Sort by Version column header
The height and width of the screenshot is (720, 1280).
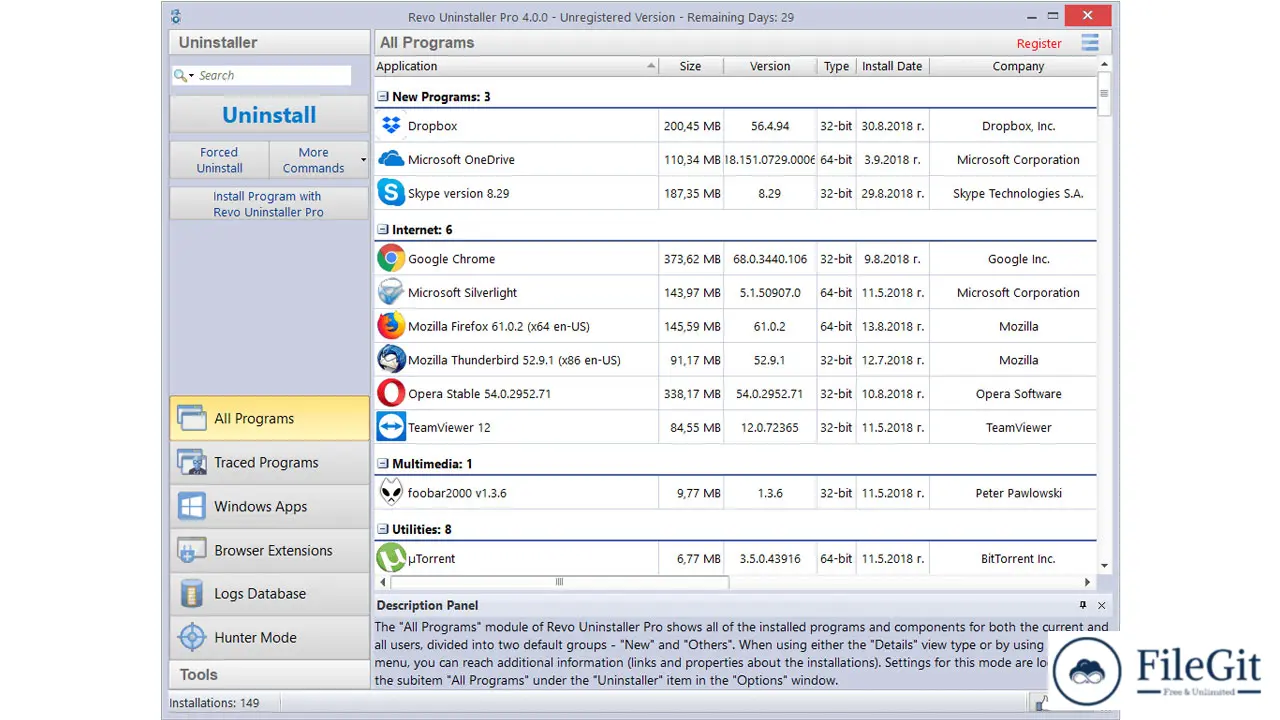[x=770, y=66]
